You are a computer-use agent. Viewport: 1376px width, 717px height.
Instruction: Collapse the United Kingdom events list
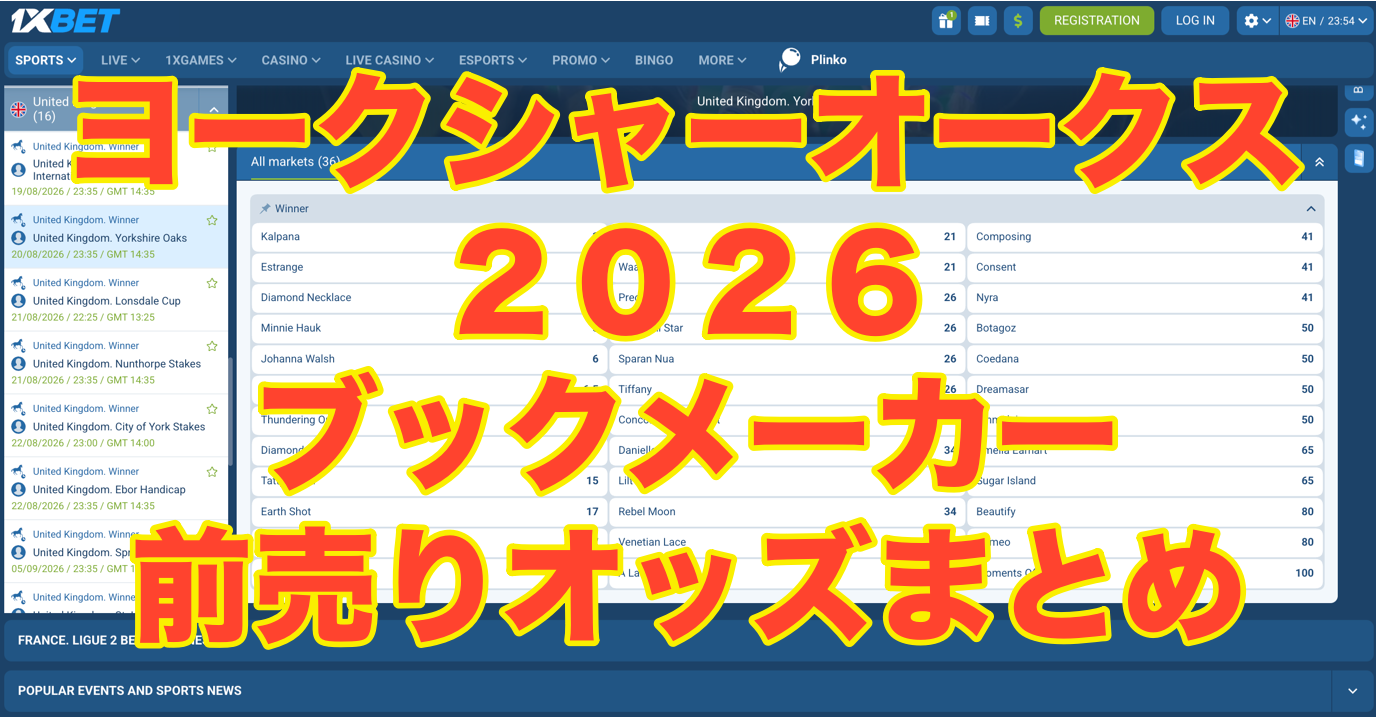213,109
